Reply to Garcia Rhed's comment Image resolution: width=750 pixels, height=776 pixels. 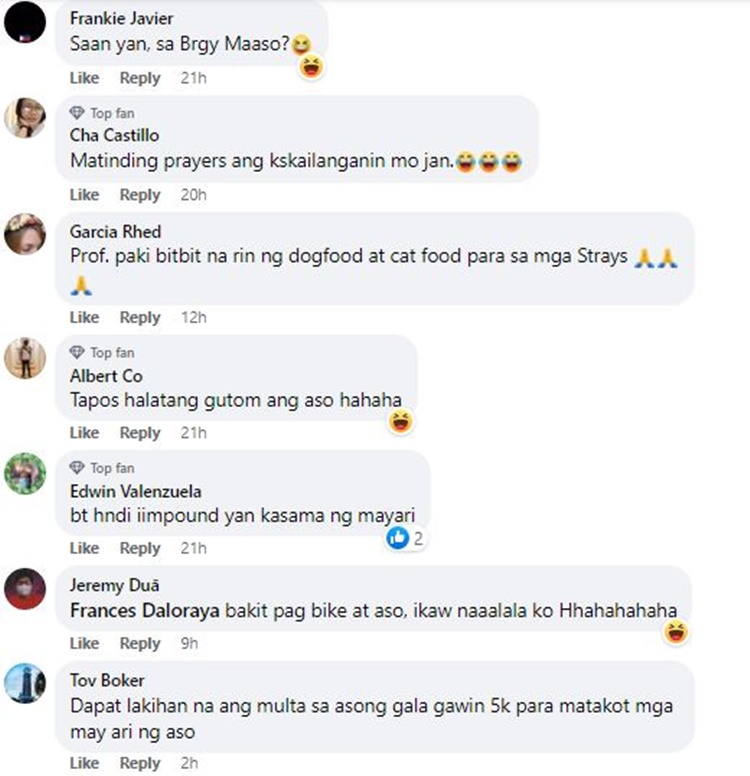(140, 317)
